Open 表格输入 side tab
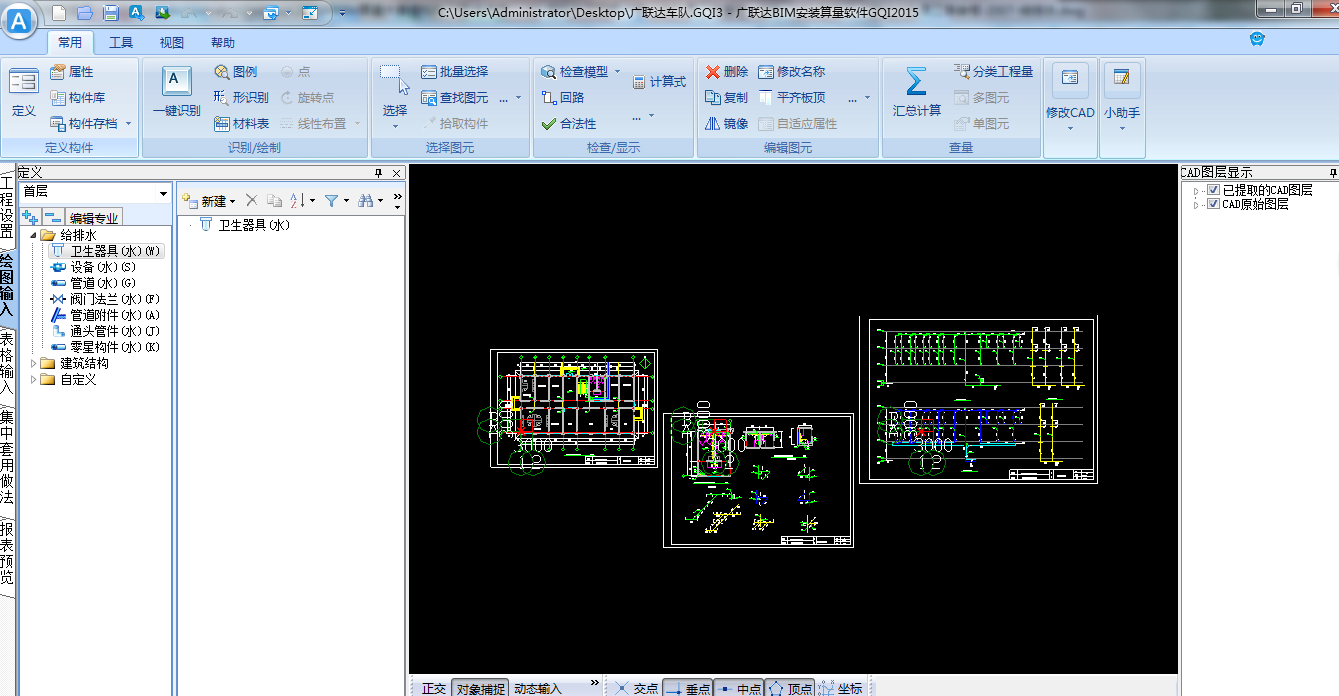The image size is (1339, 696). 7,362
